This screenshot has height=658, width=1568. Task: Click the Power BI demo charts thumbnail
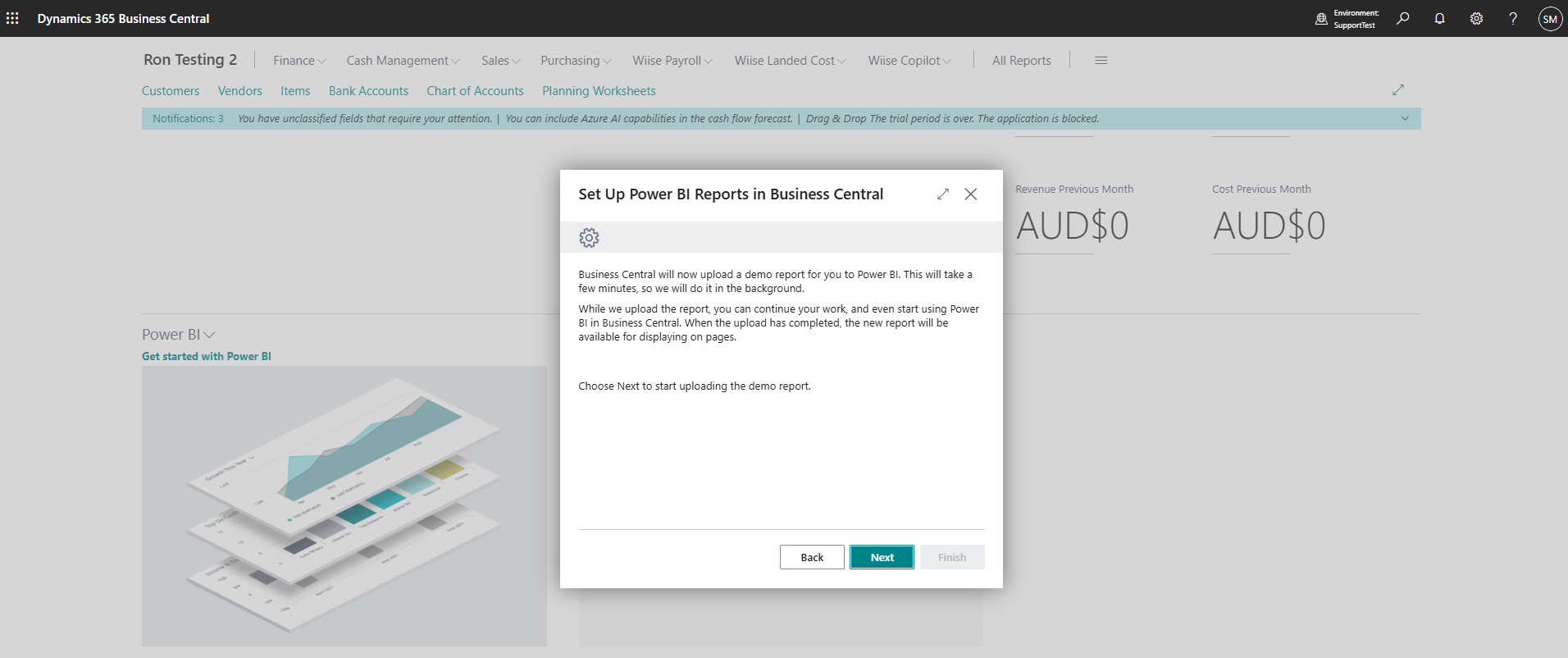click(x=344, y=506)
